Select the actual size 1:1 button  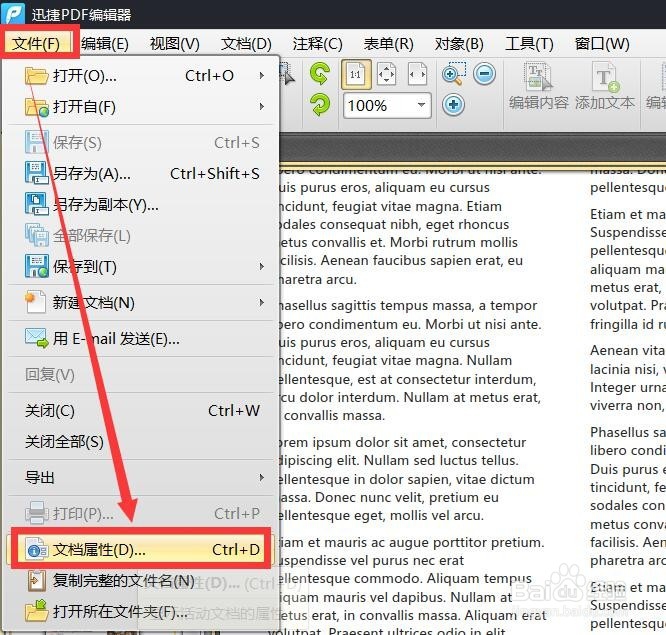pyautogui.click(x=356, y=74)
